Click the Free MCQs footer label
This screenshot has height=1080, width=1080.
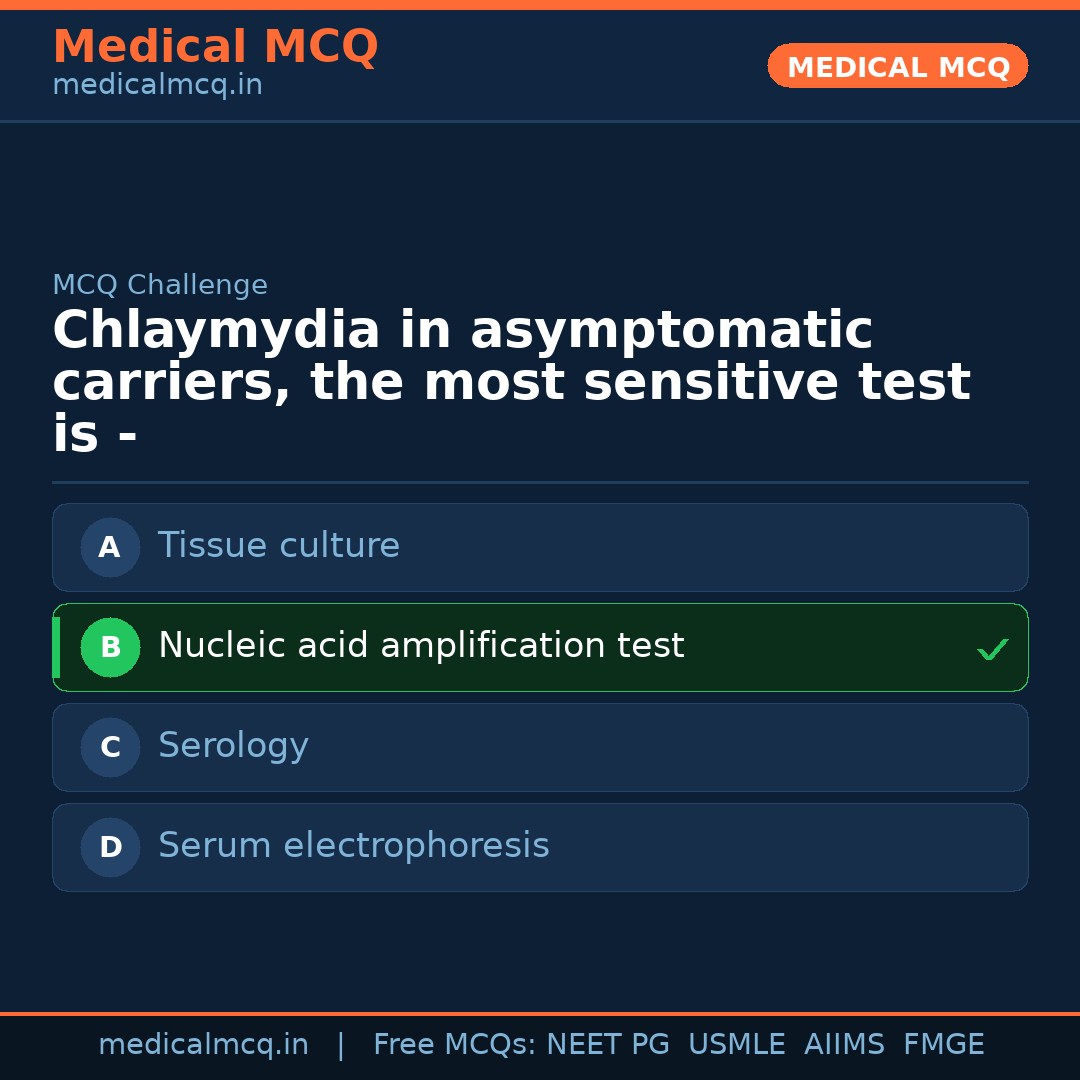tap(454, 1045)
